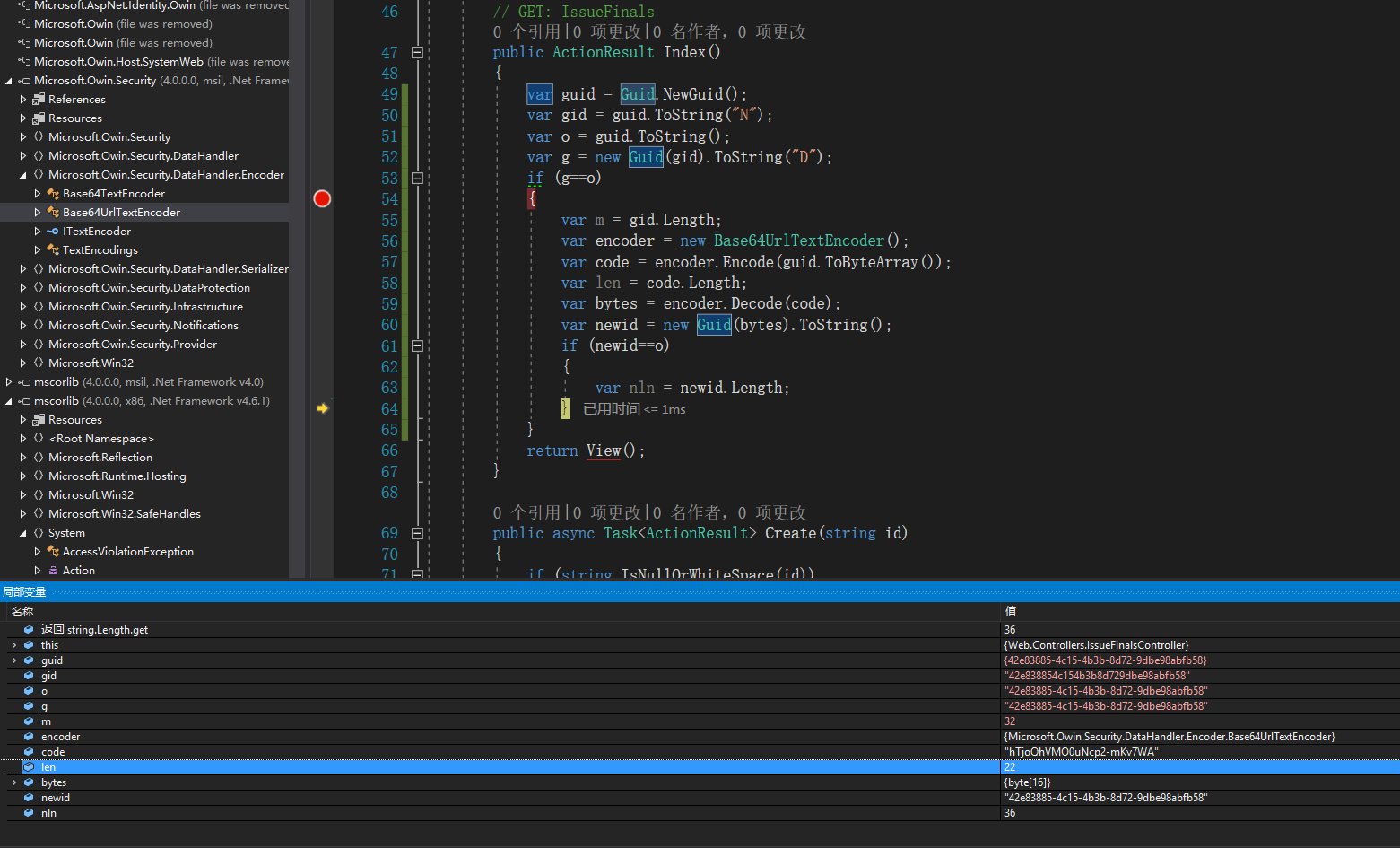This screenshot has height=848, width=1400.
Task: Click the ITextEncoder interface icon
Action: click(53, 232)
